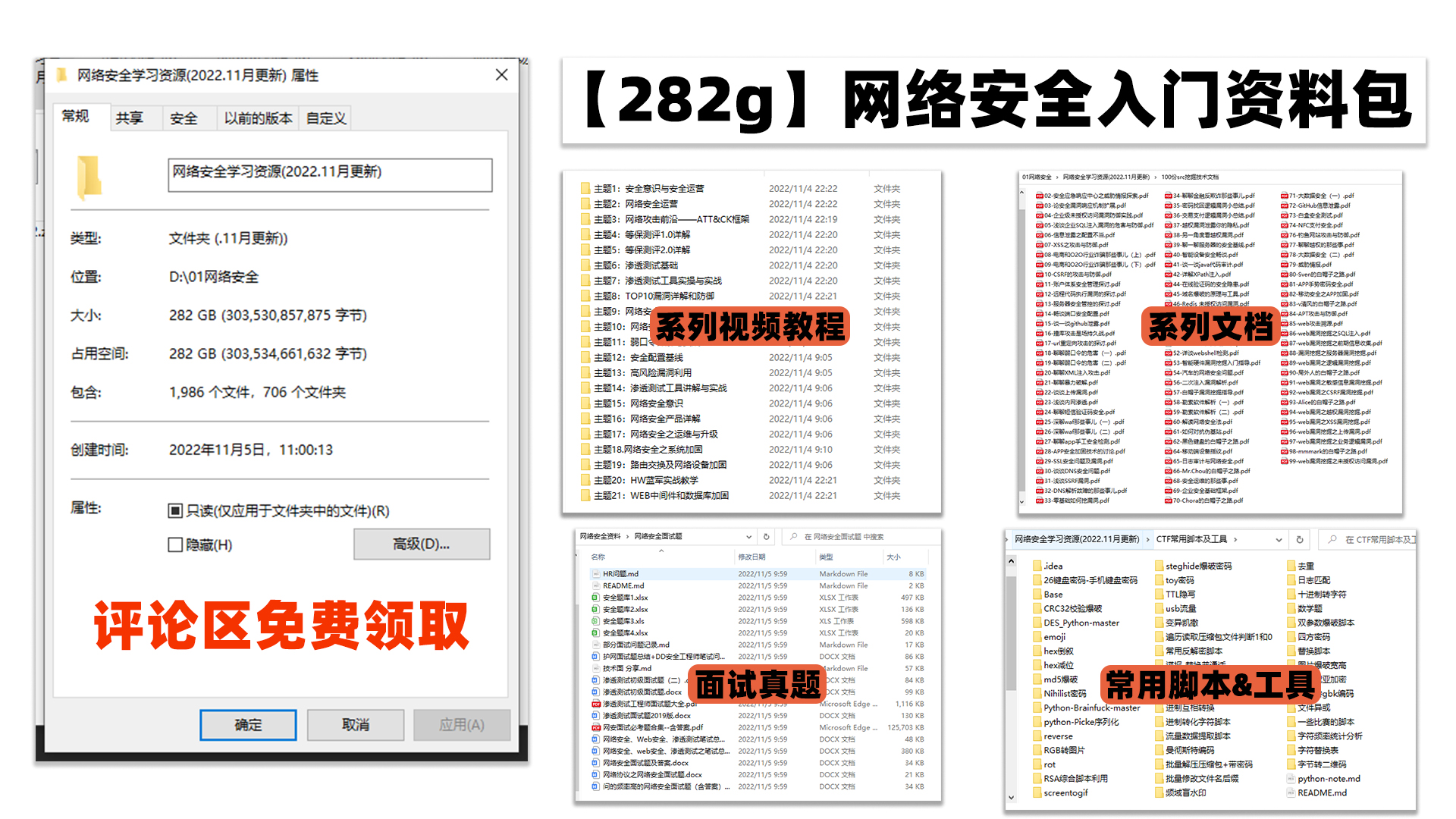This screenshot has height=819, width=1456.
Task: Select the folder icon of 主题21: WEB中间件和数据库加固
Action: tap(585, 495)
